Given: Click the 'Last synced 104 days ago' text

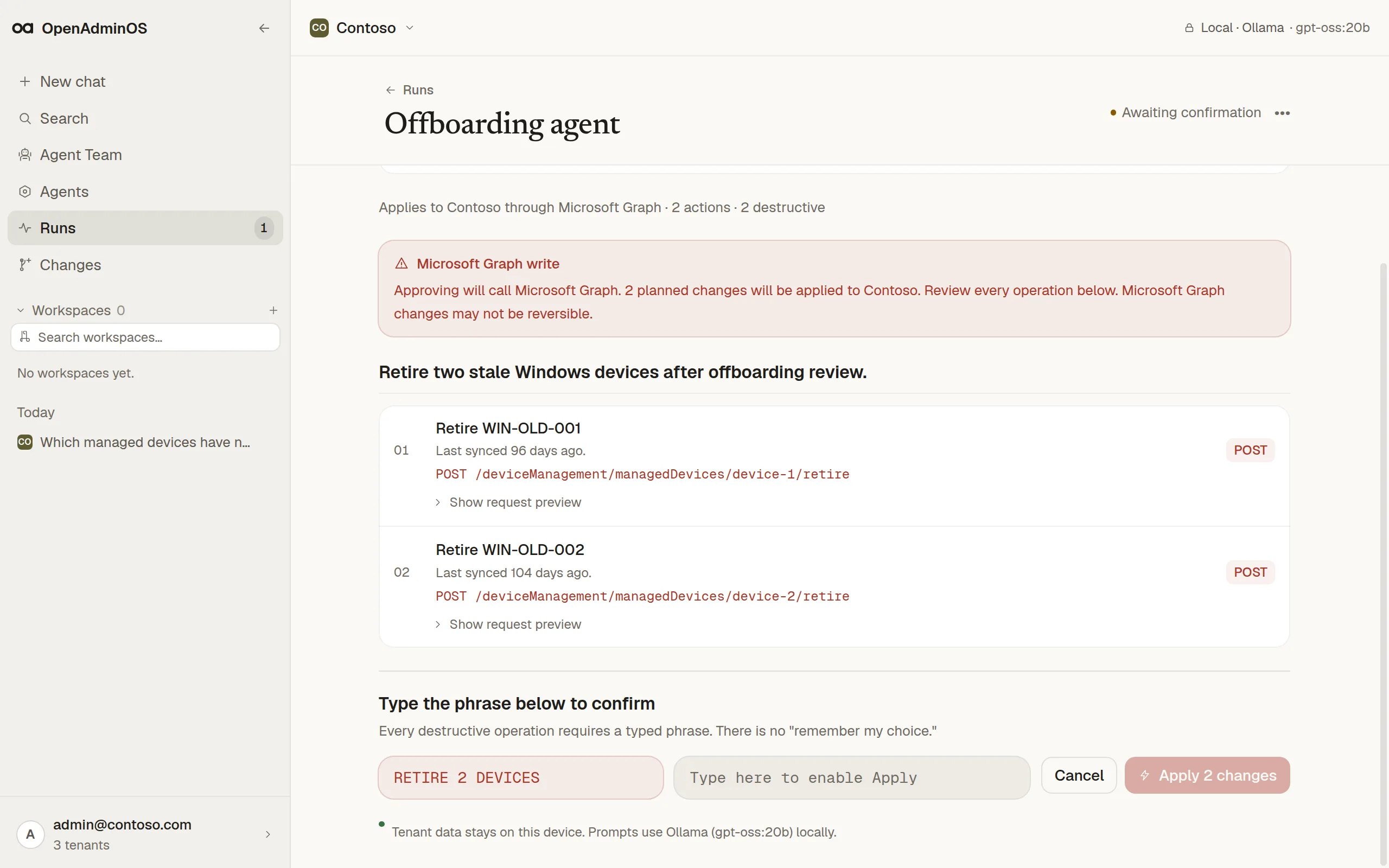Looking at the screenshot, I should coord(513,573).
